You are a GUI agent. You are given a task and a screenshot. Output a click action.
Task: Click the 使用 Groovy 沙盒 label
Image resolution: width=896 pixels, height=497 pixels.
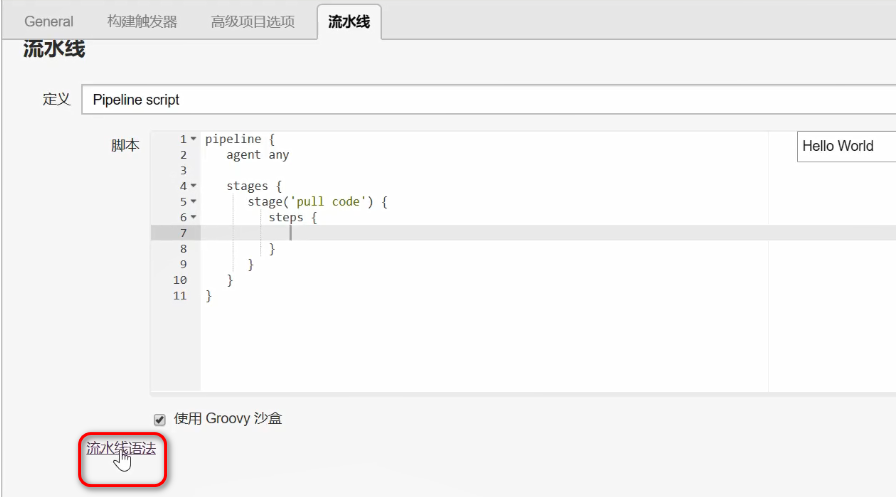pos(228,419)
